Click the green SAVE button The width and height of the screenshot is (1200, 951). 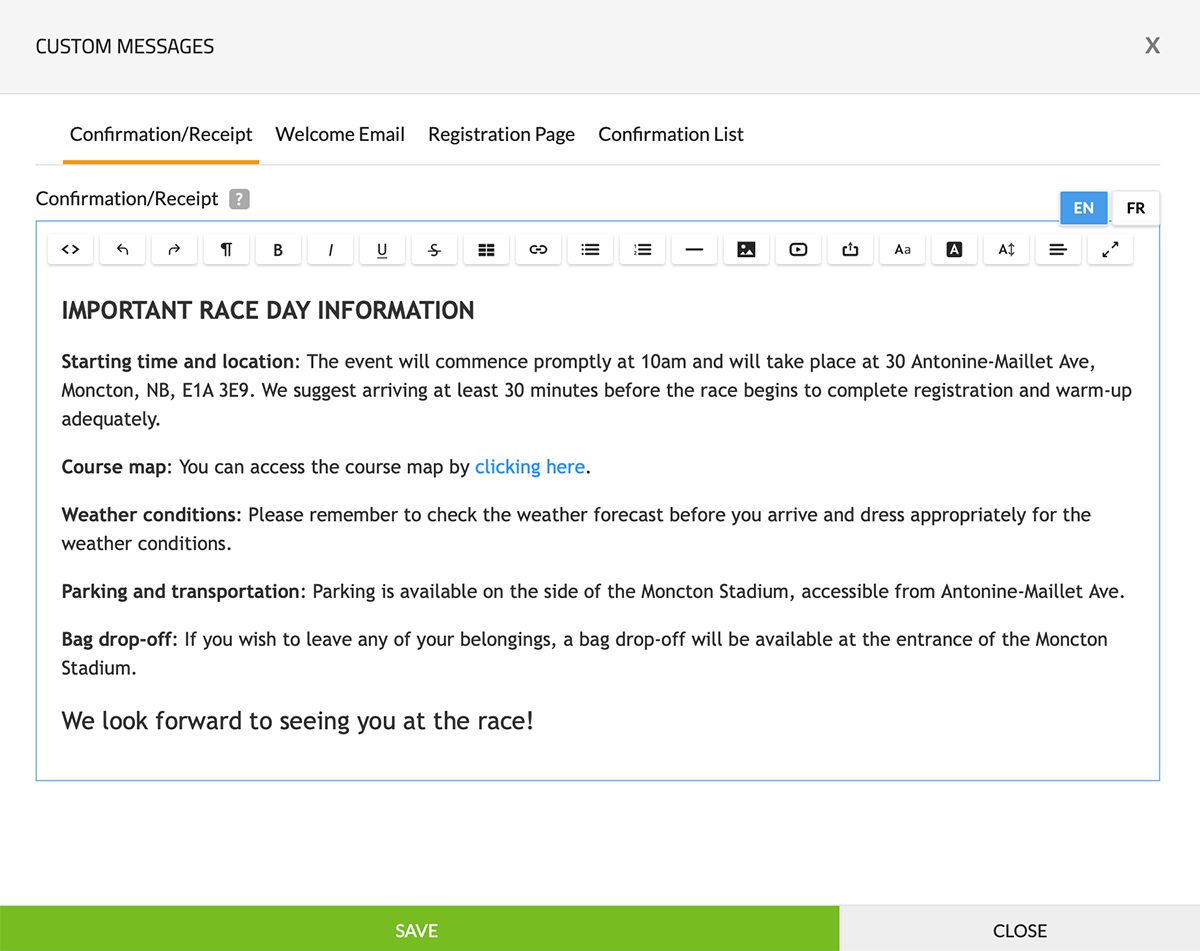point(418,930)
